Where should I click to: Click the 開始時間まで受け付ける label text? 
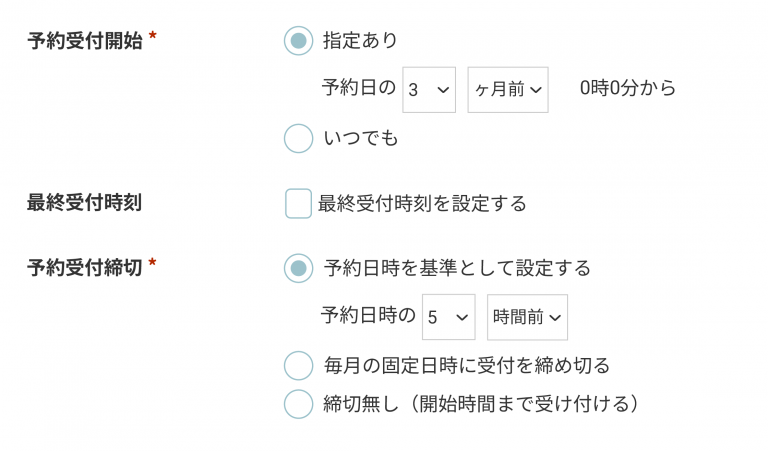517,404
